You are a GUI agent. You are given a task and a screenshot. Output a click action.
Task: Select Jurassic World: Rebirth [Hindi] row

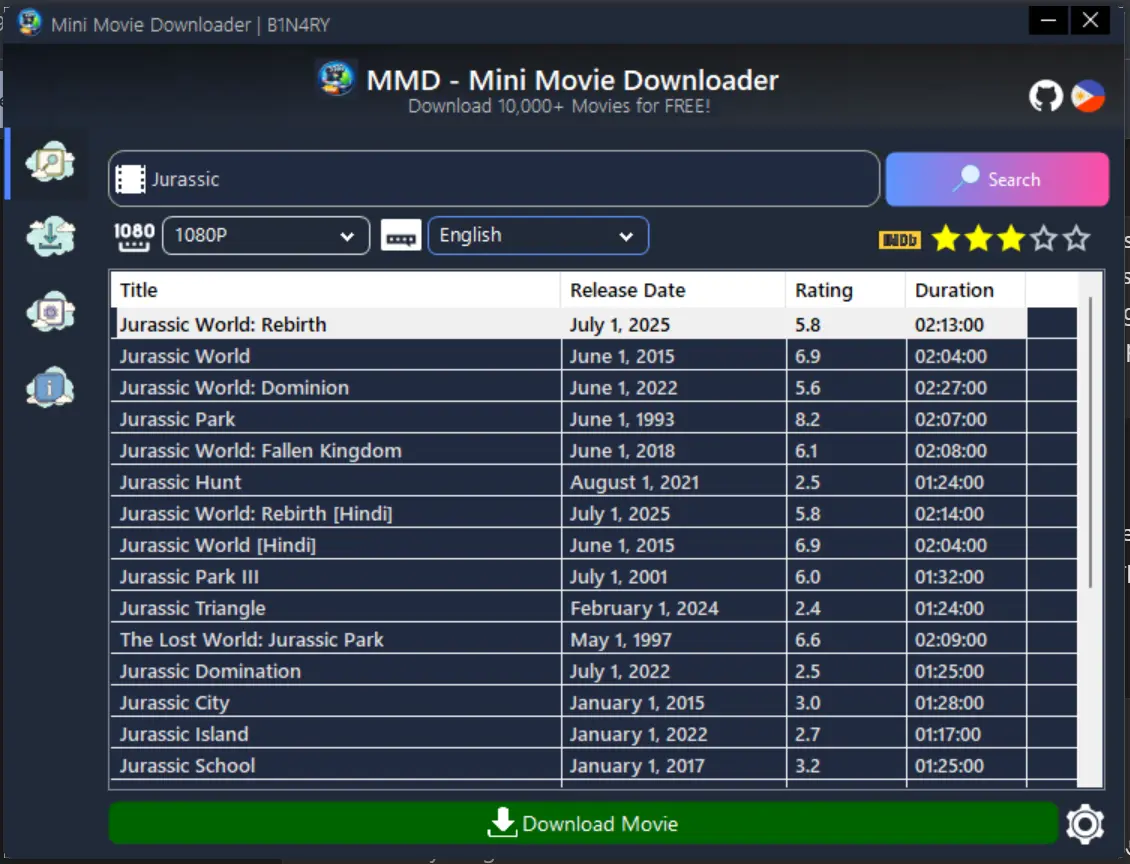pyautogui.click(x=594, y=514)
